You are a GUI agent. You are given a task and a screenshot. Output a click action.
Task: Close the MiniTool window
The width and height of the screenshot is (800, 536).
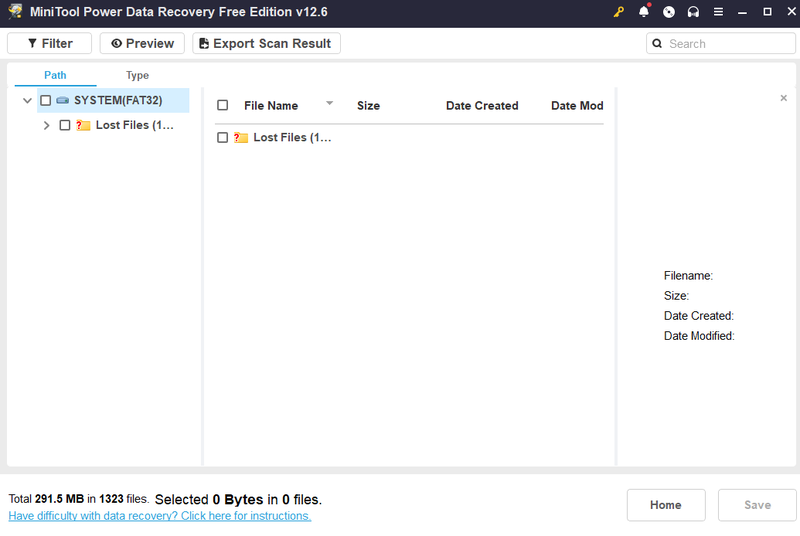pos(791,11)
